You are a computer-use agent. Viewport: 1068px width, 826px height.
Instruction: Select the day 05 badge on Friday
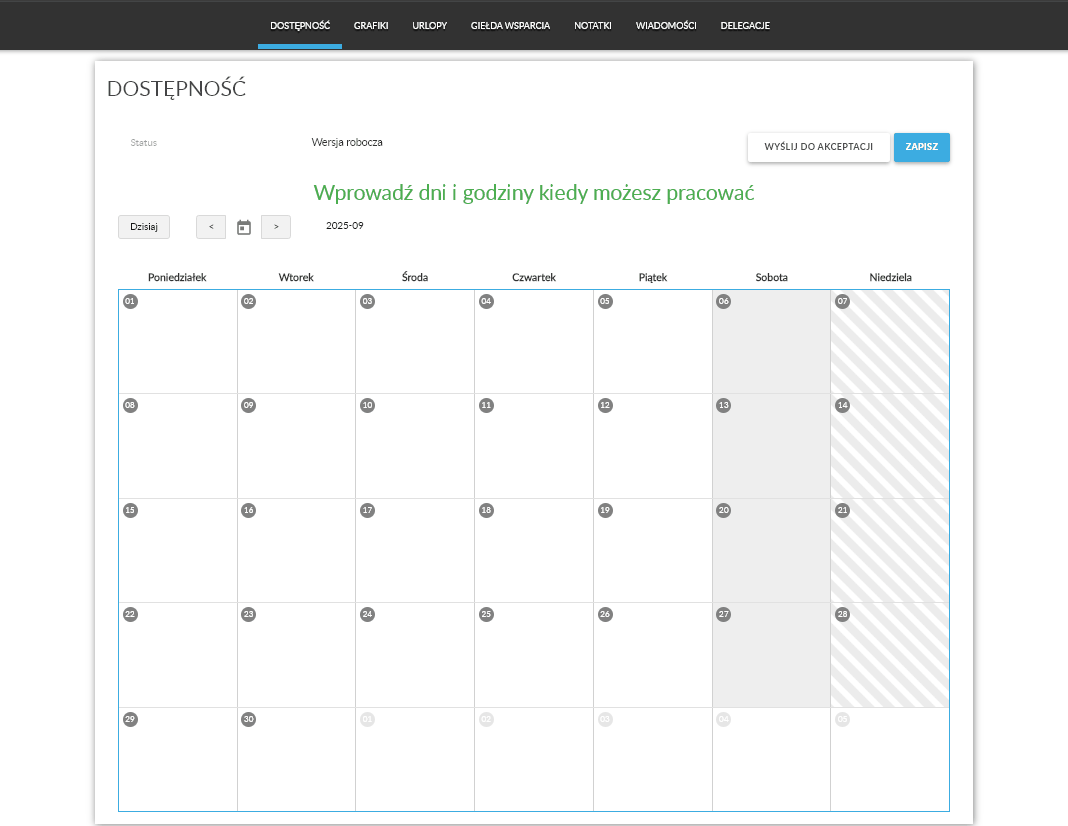tap(605, 301)
